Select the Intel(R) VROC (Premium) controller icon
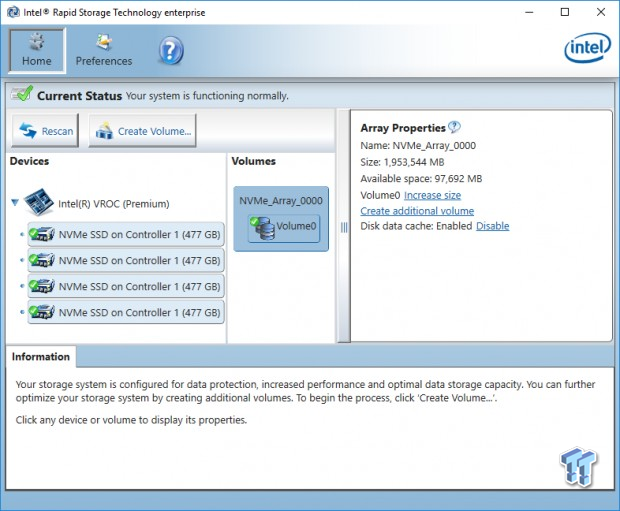Screen dimensions: 620x511 point(39,202)
